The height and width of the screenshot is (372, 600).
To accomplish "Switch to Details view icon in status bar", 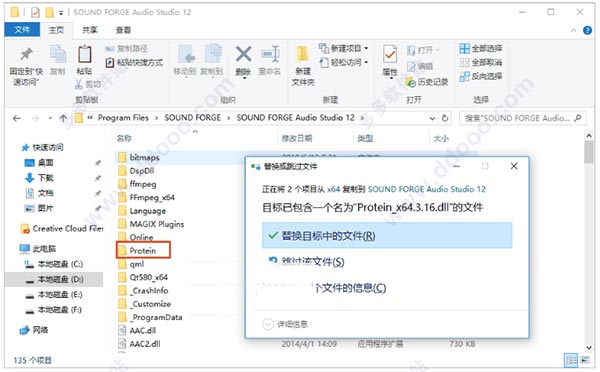I will pyautogui.click(x=571, y=360).
